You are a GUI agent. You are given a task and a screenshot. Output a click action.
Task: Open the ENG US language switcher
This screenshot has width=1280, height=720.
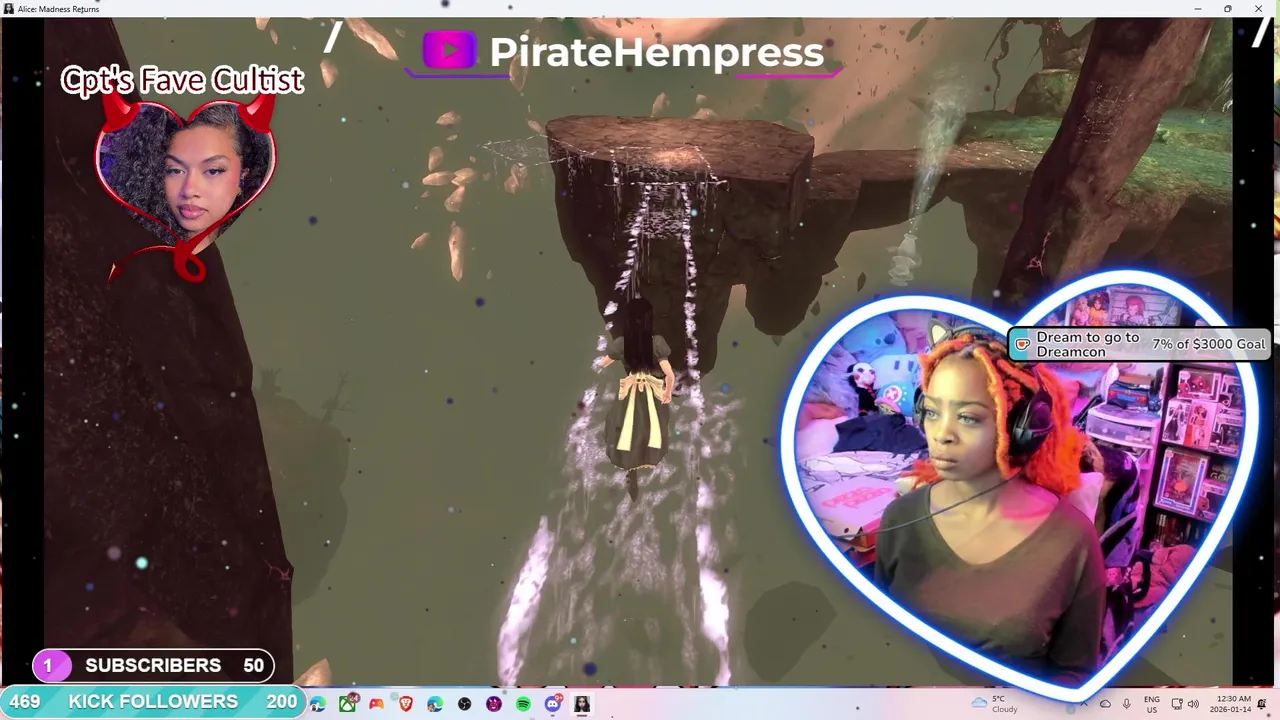1152,704
